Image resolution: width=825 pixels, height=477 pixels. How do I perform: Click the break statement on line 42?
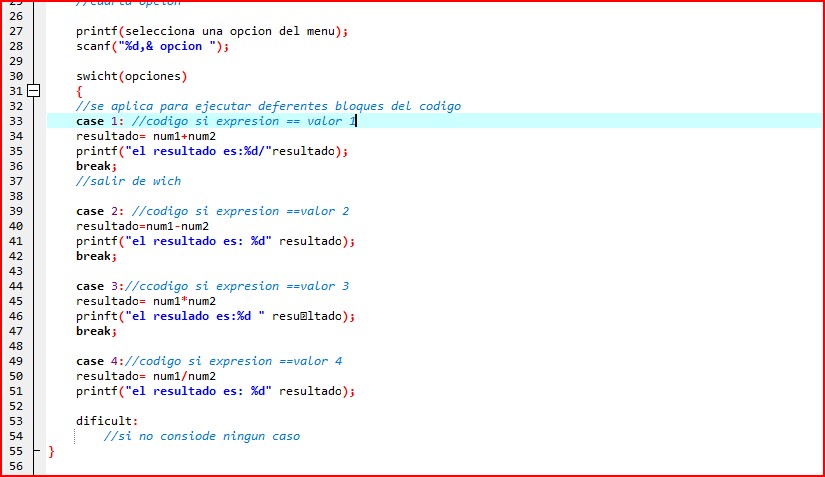tap(96, 256)
